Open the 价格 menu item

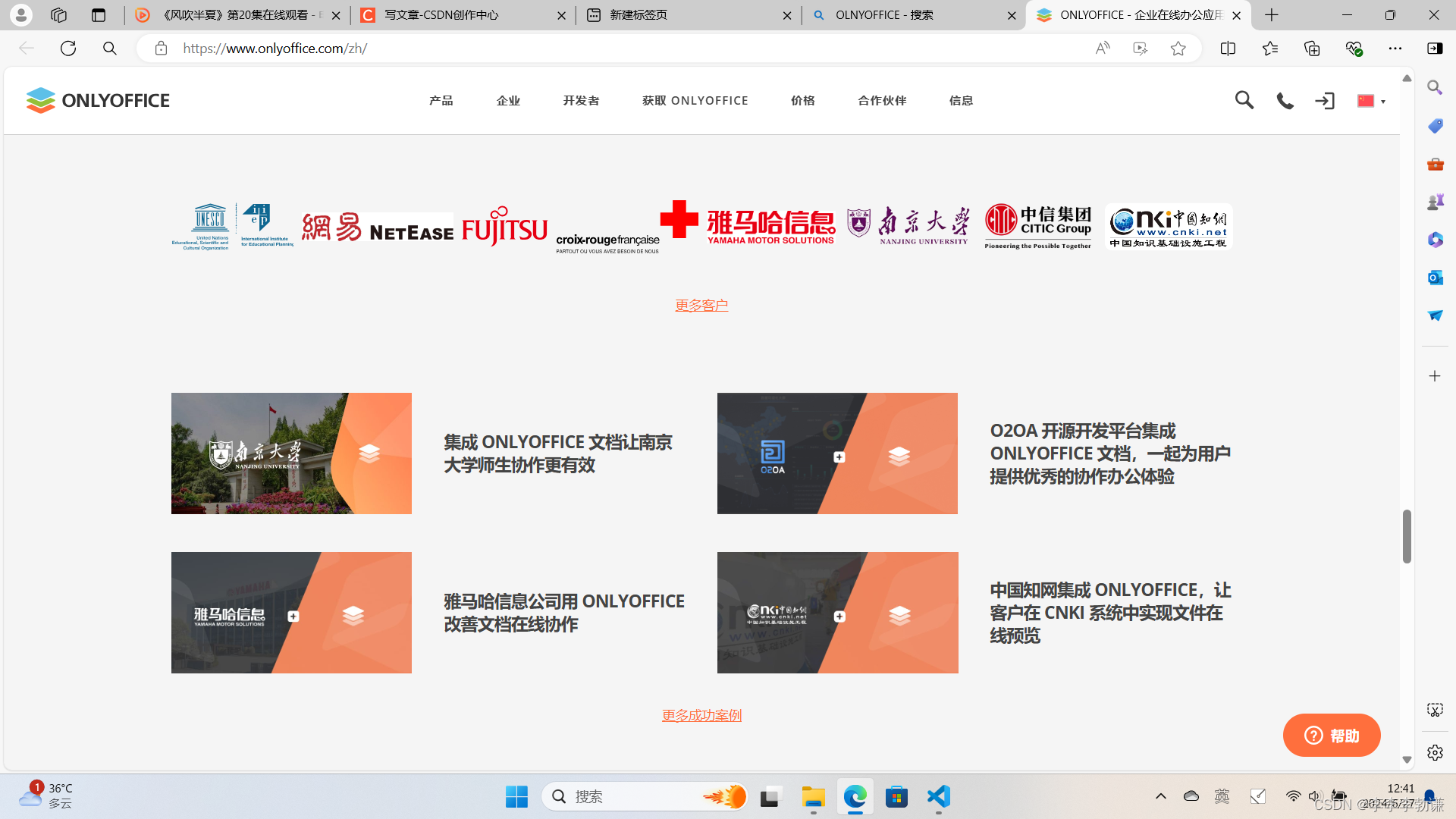point(803,100)
